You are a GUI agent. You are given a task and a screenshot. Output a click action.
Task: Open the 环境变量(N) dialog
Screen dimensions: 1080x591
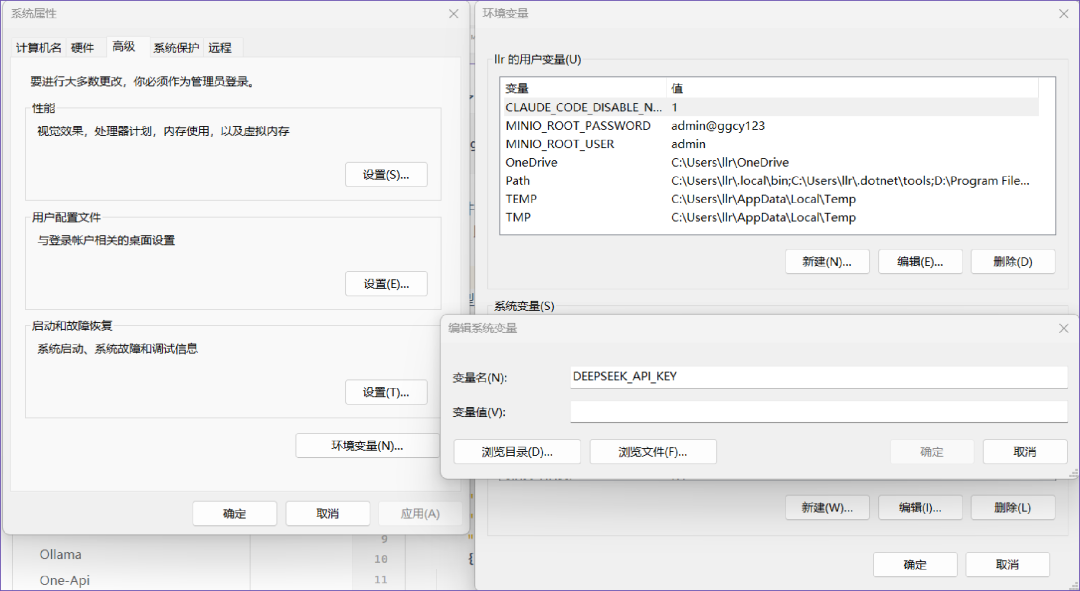367,445
